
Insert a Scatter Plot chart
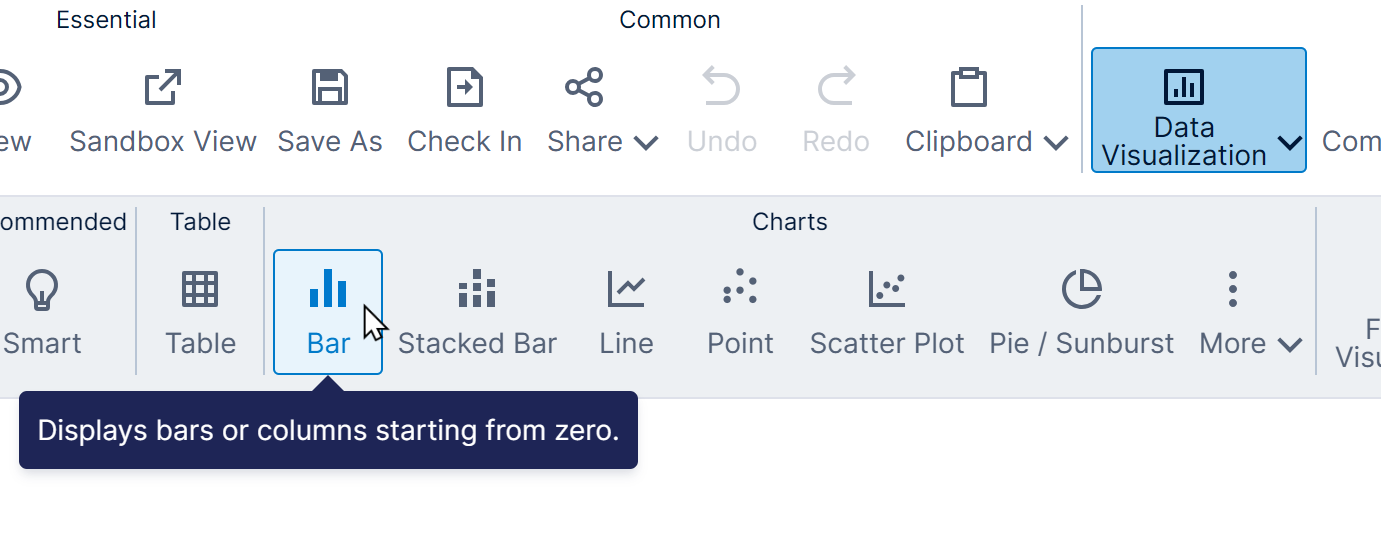coord(886,311)
